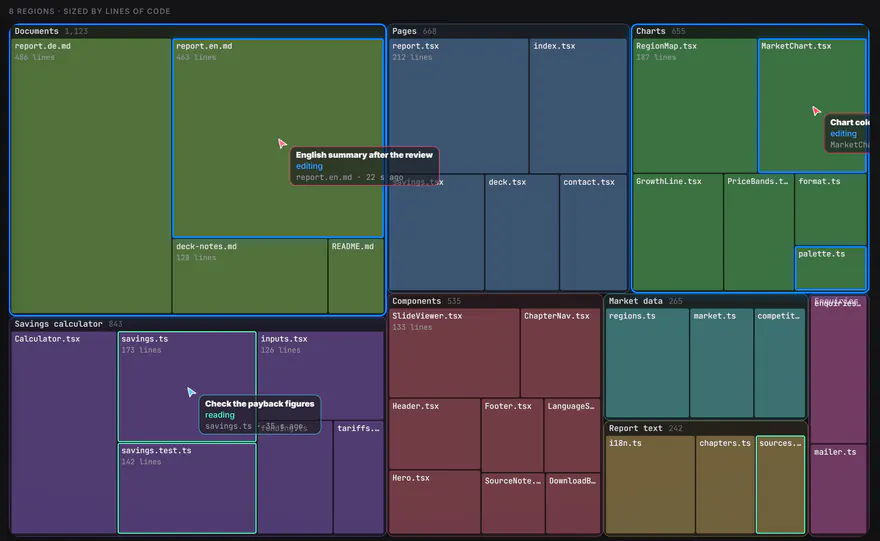
Task: Open the contact.tsx tile
Action: 593,232
